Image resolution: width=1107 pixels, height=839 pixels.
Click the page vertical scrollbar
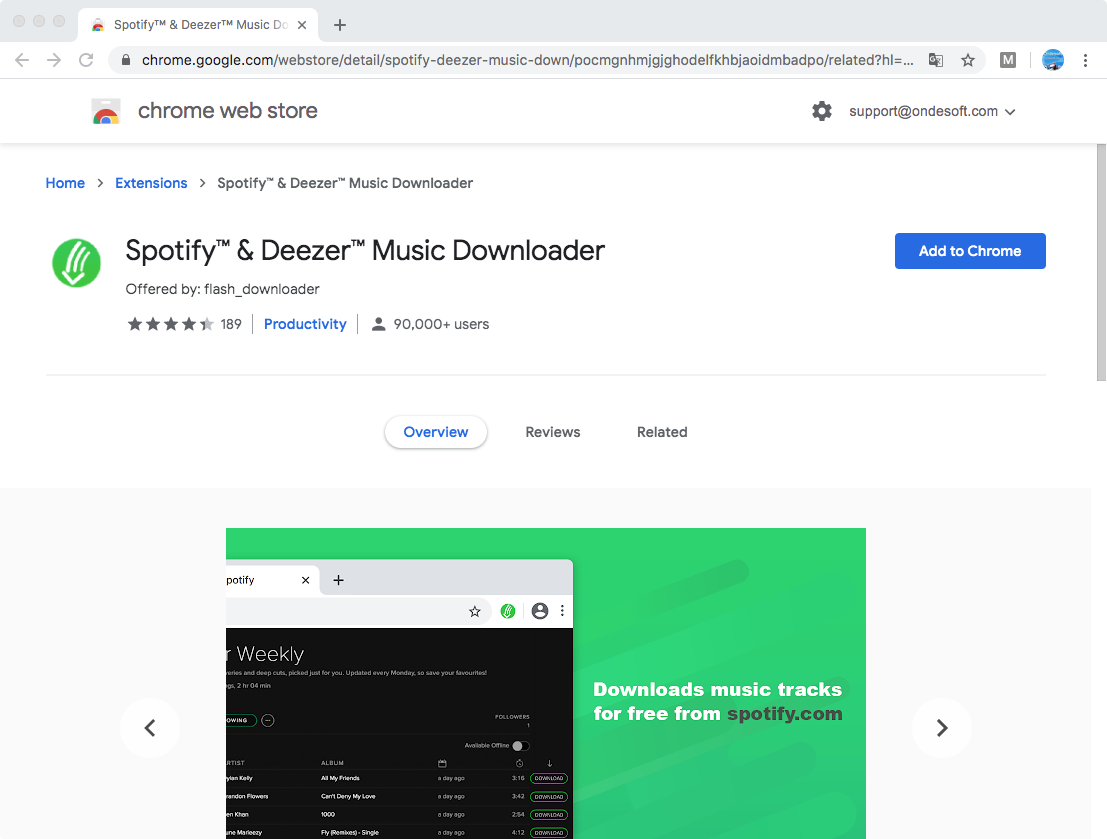1101,263
